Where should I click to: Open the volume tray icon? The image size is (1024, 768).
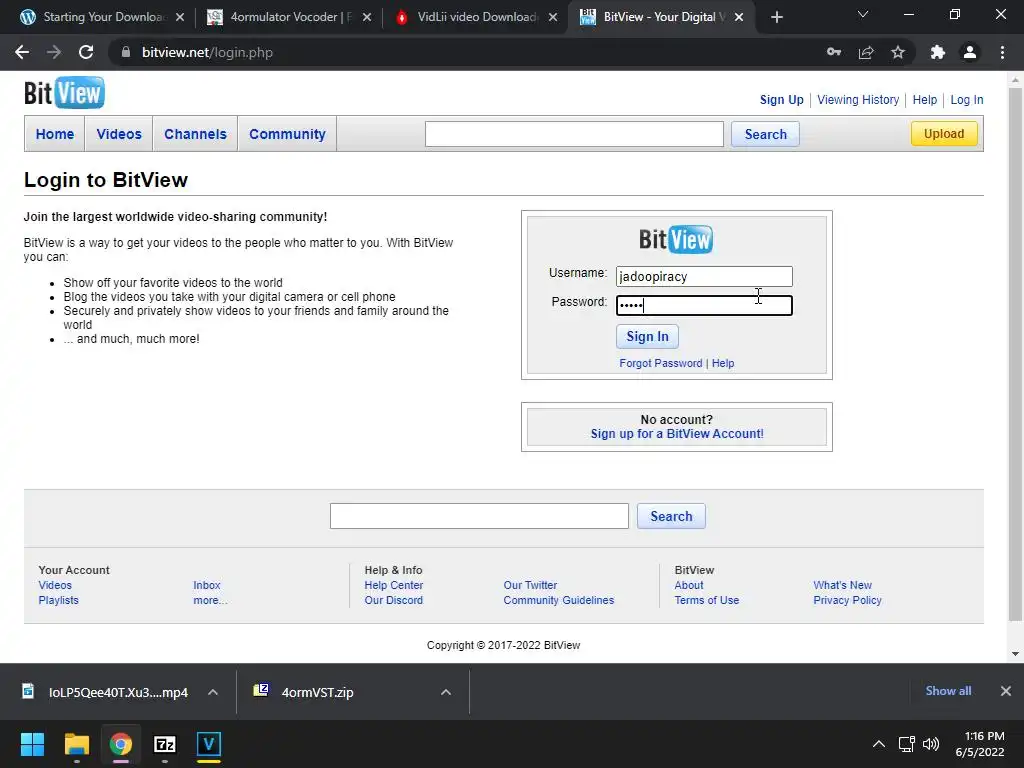coord(931,744)
